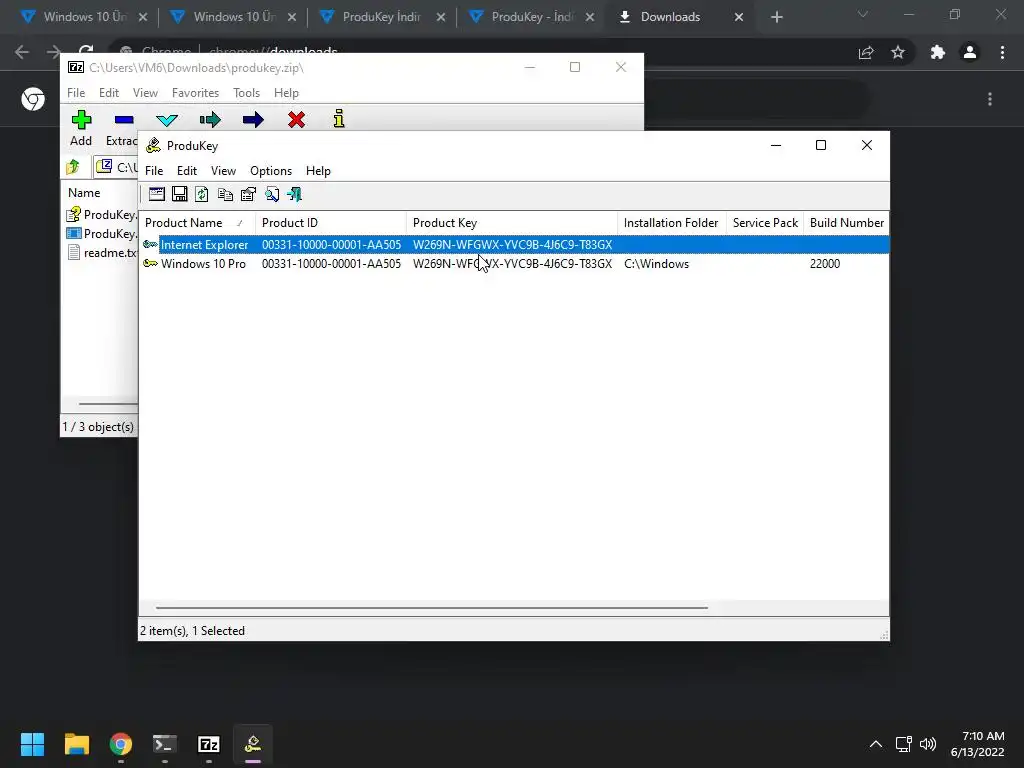Click the Find magnifier icon in ProduKey toolbar
The height and width of the screenshot is (768, 1024).
(x=272, y=194)
